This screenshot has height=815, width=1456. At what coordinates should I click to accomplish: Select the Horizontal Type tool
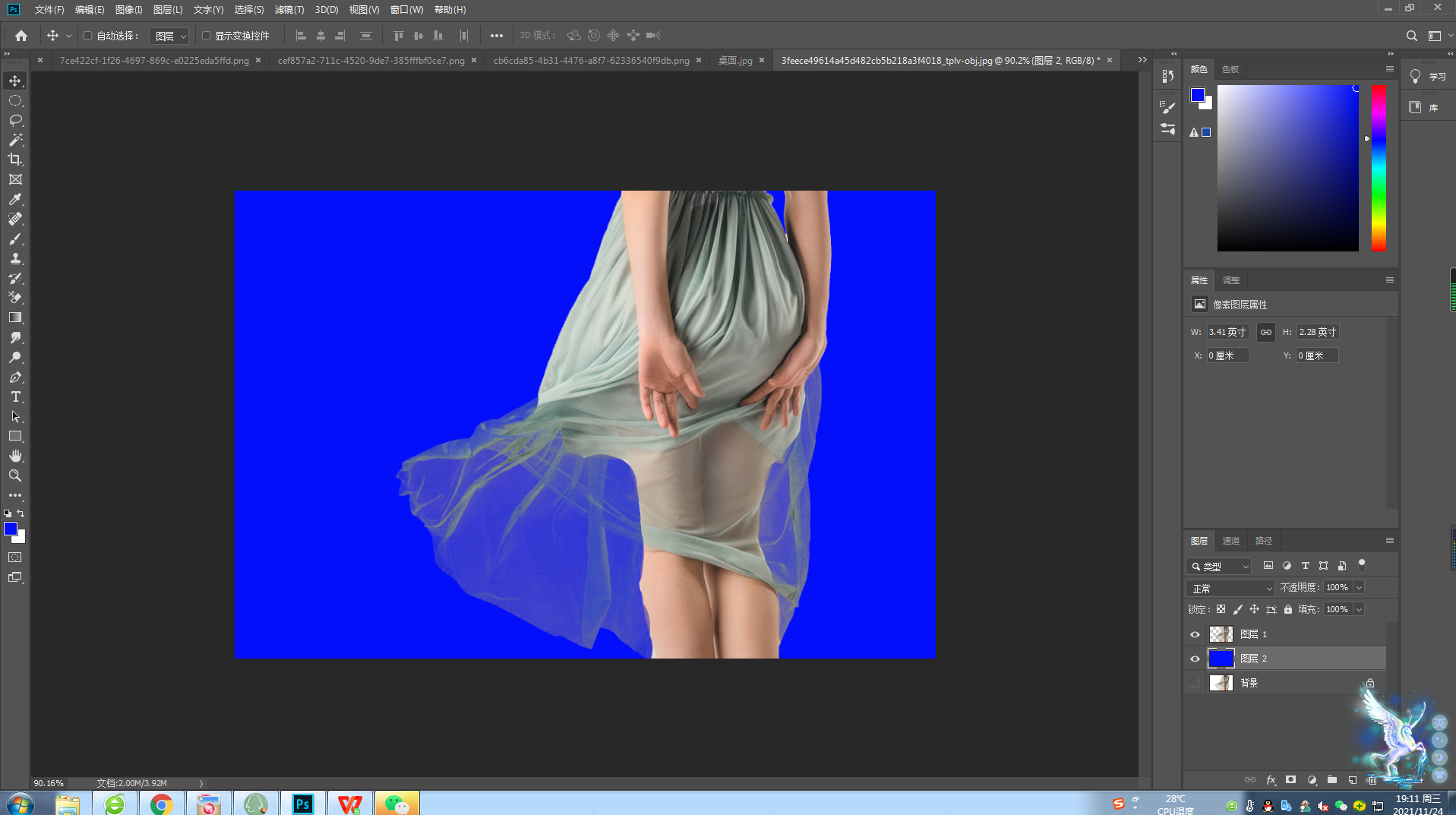(x=15, y=397)
